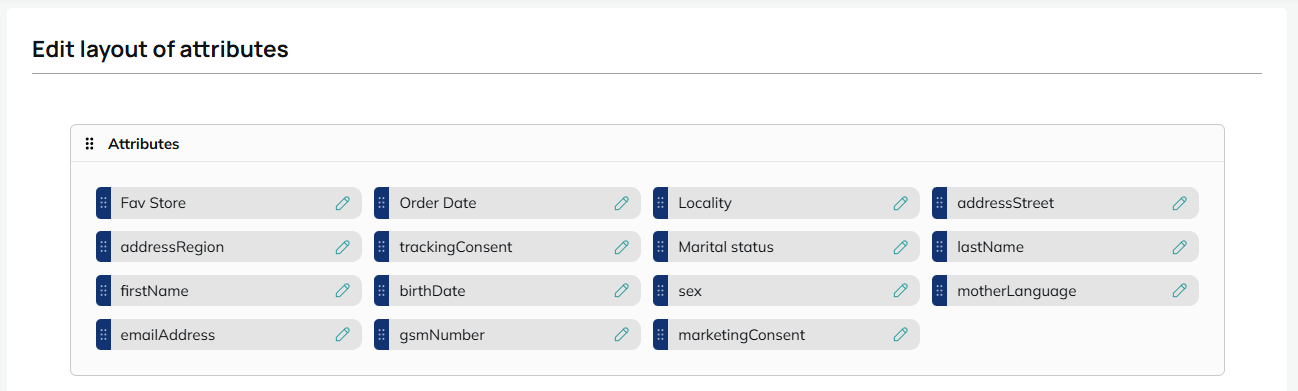Viewport: 1298px width, 391px height.
Task: Click the Locality label text
Action: (x=705, y=203)
